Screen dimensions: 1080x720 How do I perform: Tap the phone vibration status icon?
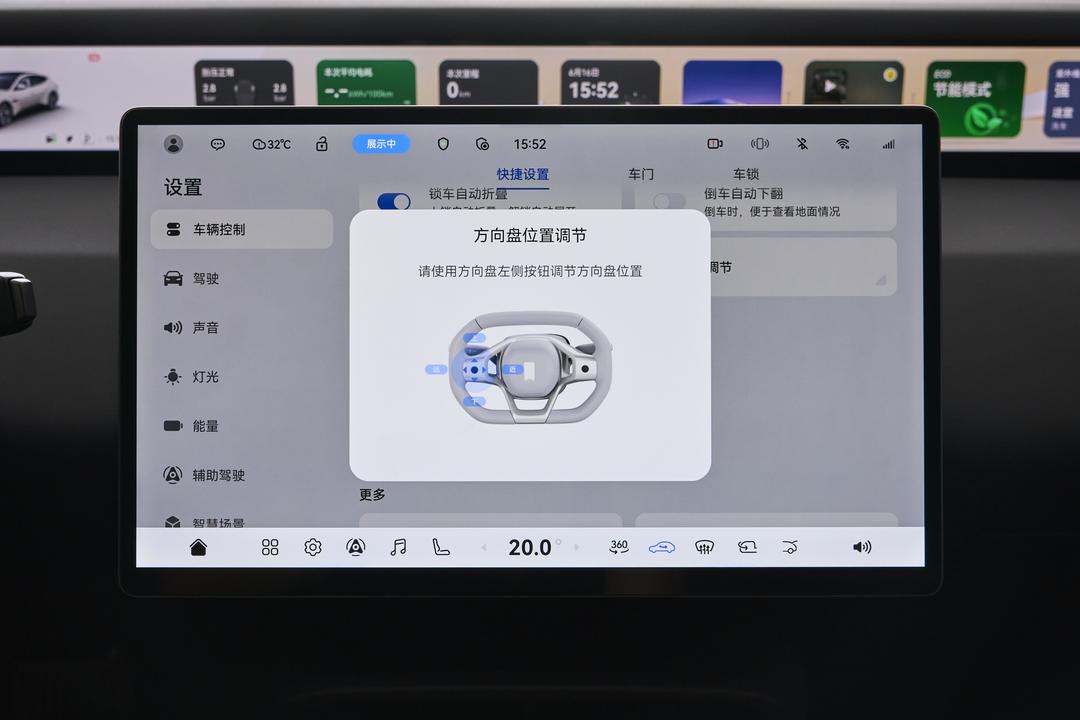[759, 144]
